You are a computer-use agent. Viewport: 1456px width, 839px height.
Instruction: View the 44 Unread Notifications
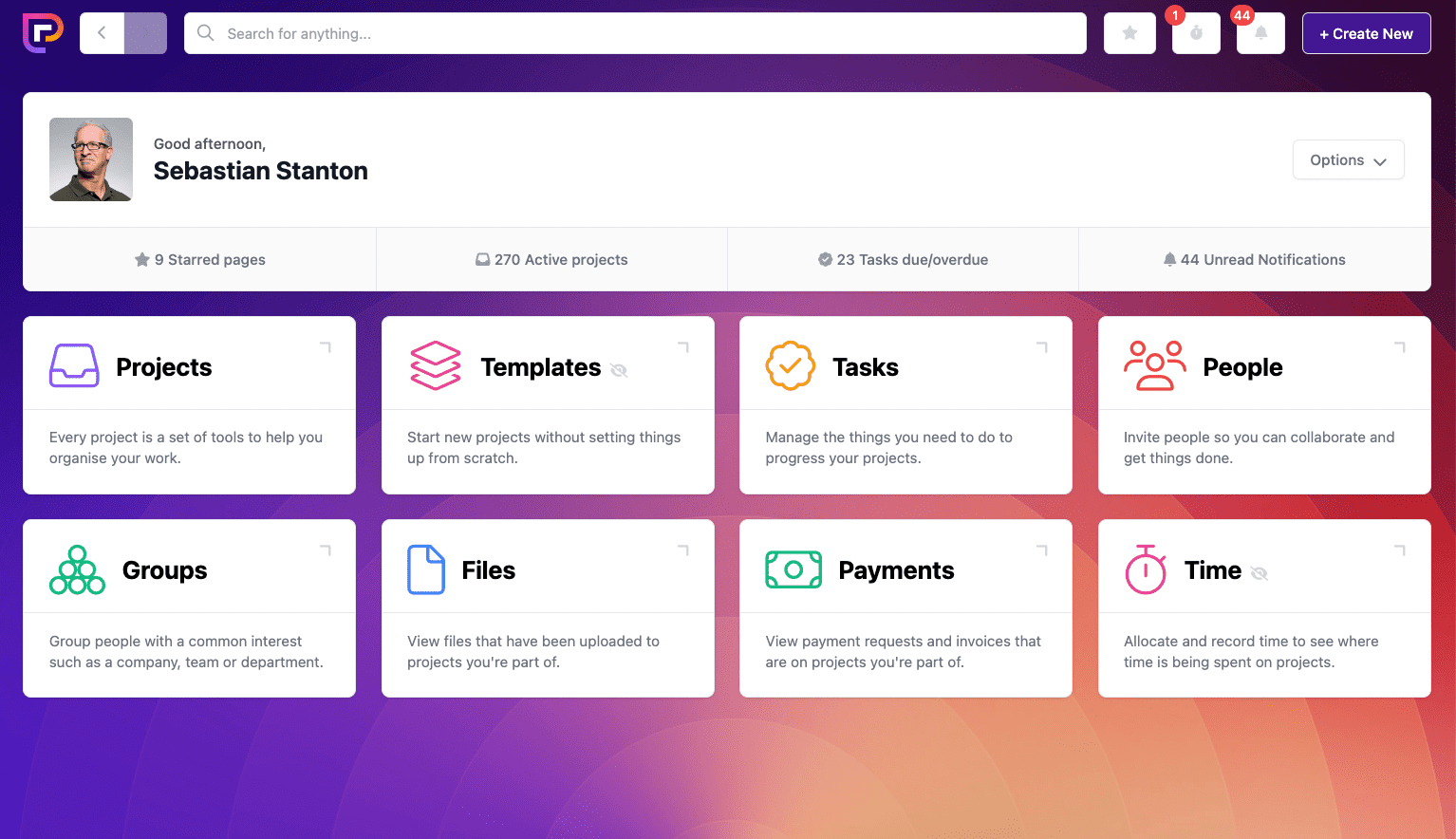(1255, 259)
